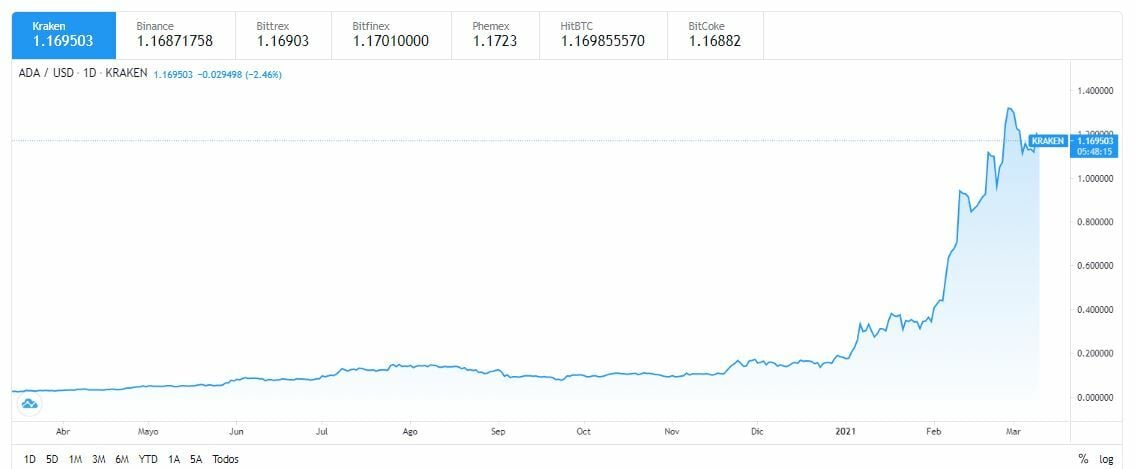This screenshot has width=1135, height=469.
Task: Show the 6M time range
Action: (122, 459)
